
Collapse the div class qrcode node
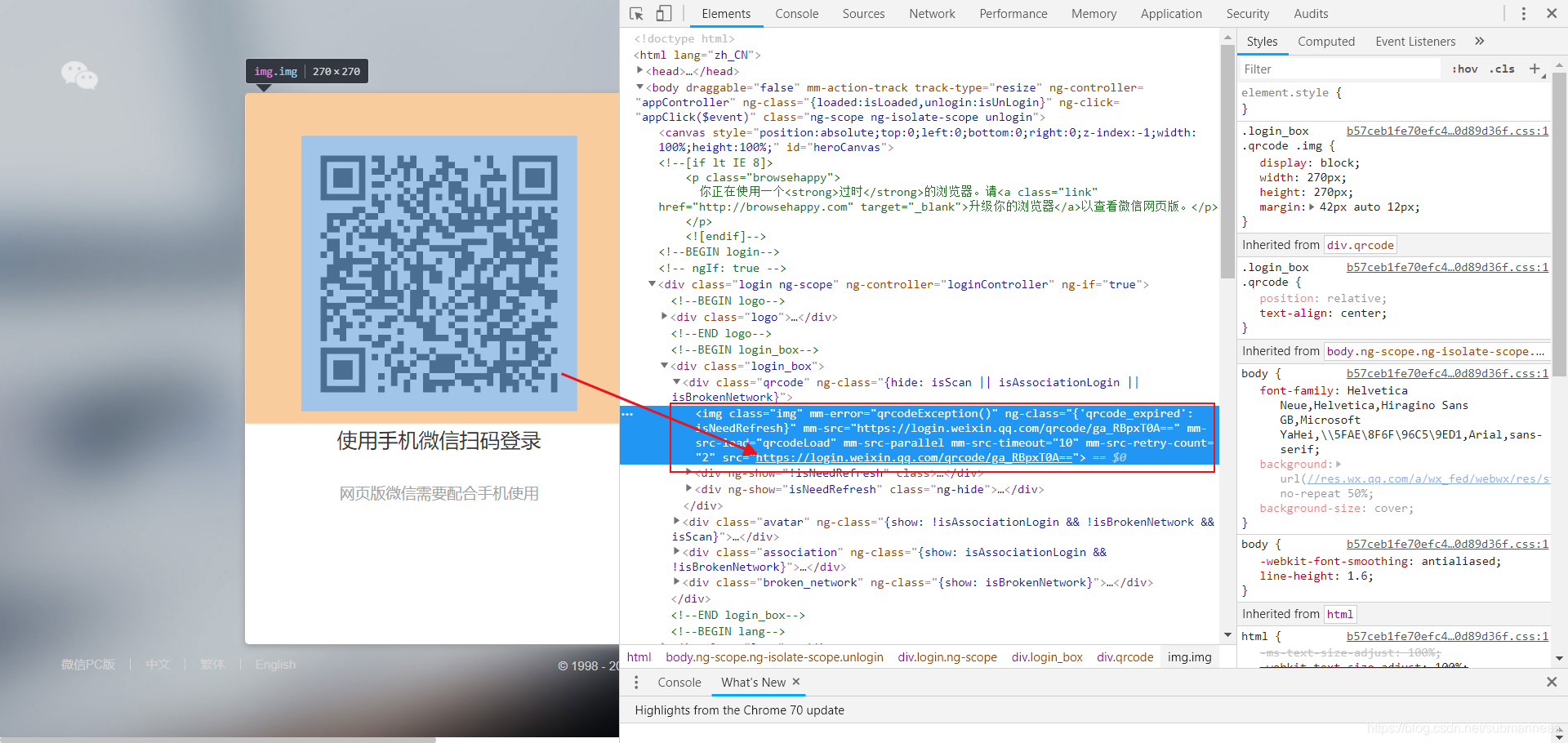[676, 382]
